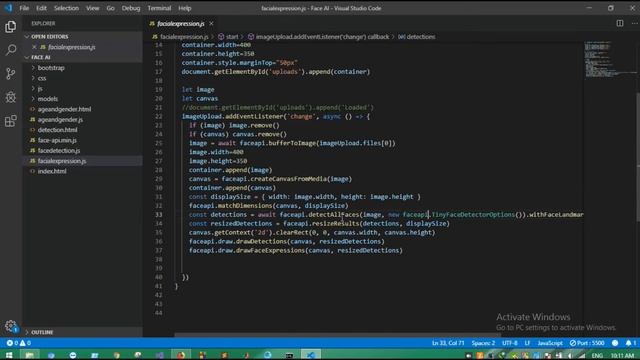Click line number 33 in gutter
Image resolution: width=640 pixels, height=360 pixels.
(x=158, y=215)
